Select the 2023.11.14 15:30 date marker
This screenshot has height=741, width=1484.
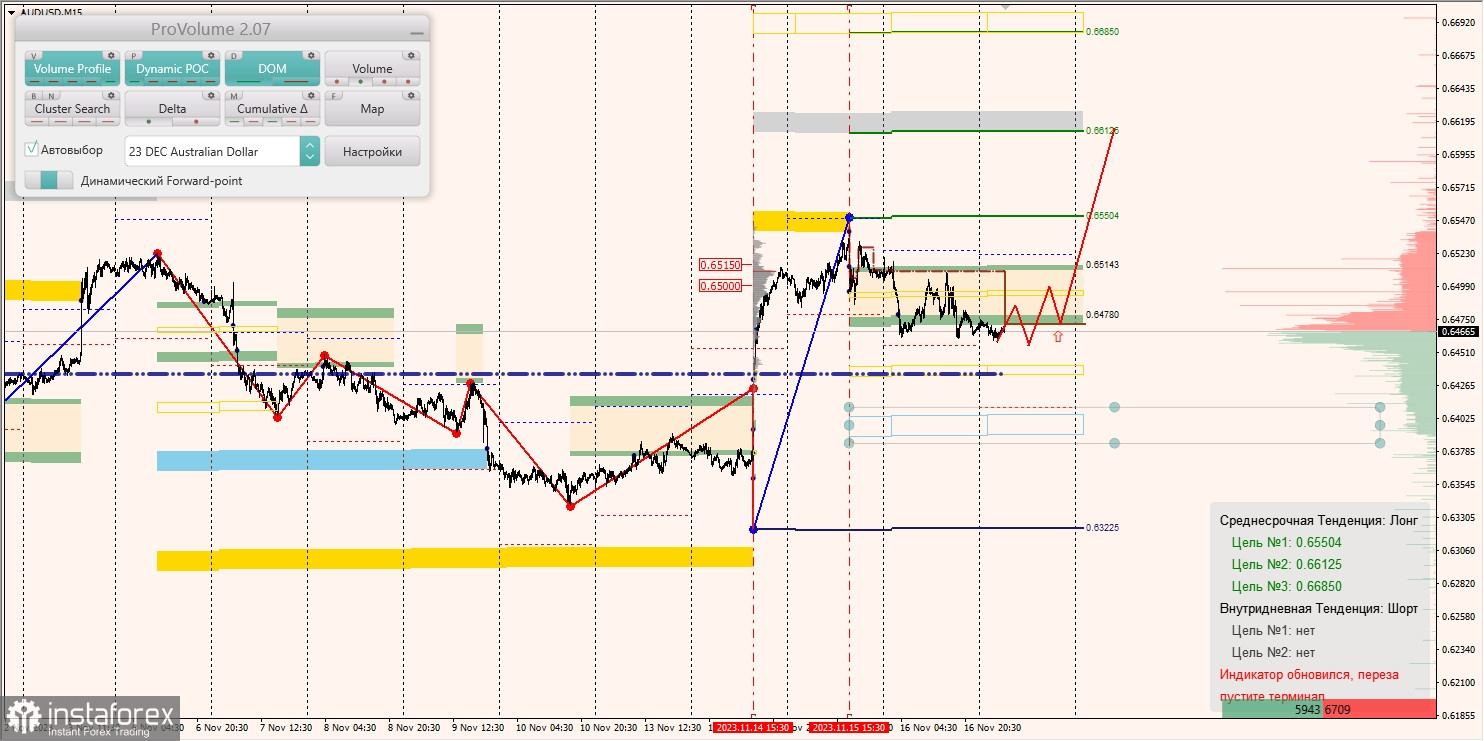(x=752, y=728)
